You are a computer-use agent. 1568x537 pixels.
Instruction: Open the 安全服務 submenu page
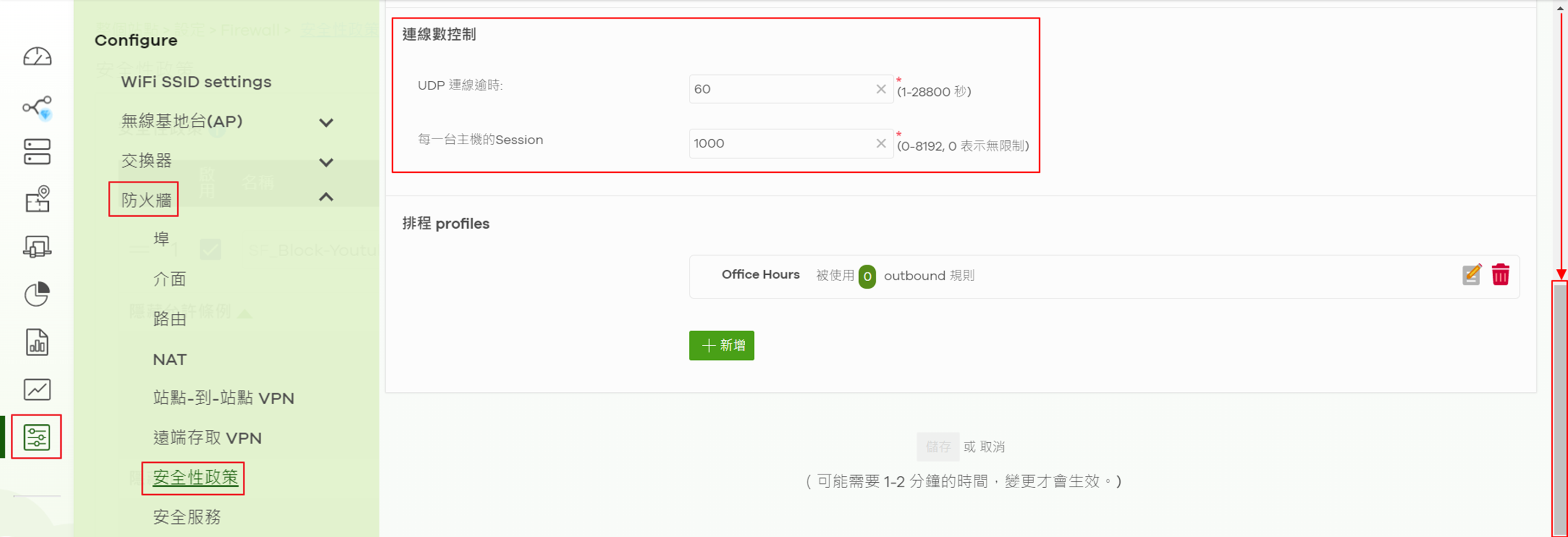pos(187,517)
